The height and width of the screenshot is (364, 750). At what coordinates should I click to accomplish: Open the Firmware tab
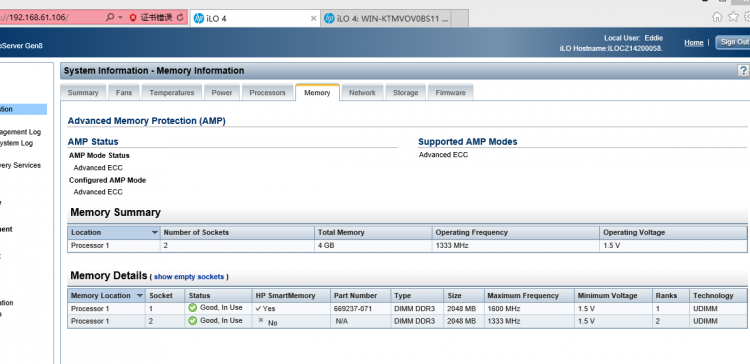450,93
